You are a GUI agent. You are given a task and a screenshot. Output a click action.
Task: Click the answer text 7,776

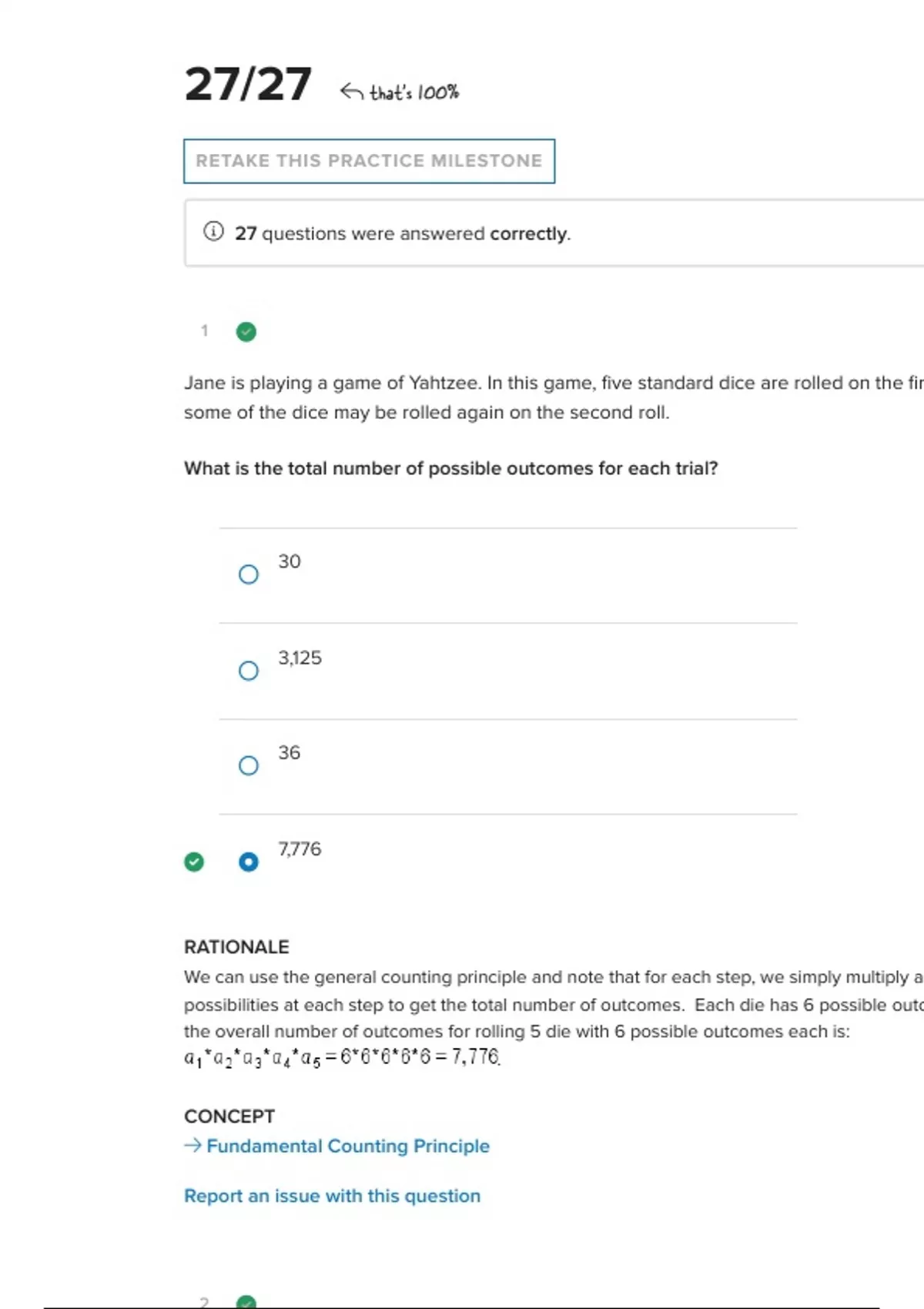point(300,849)
